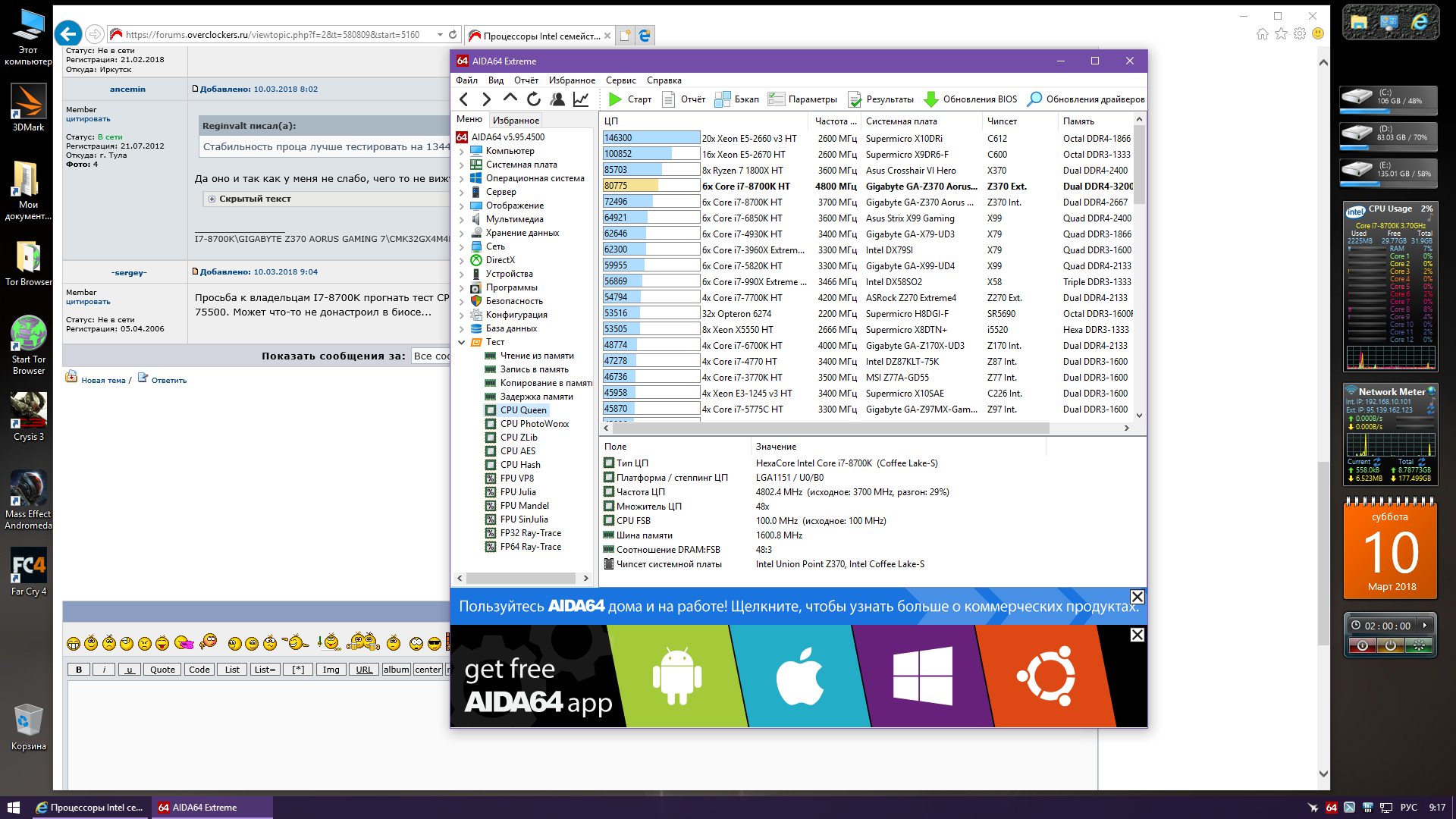Screen dimensions: 1456x819
Task: Click the green Start benchmark icon
Action: click(615, 99)
